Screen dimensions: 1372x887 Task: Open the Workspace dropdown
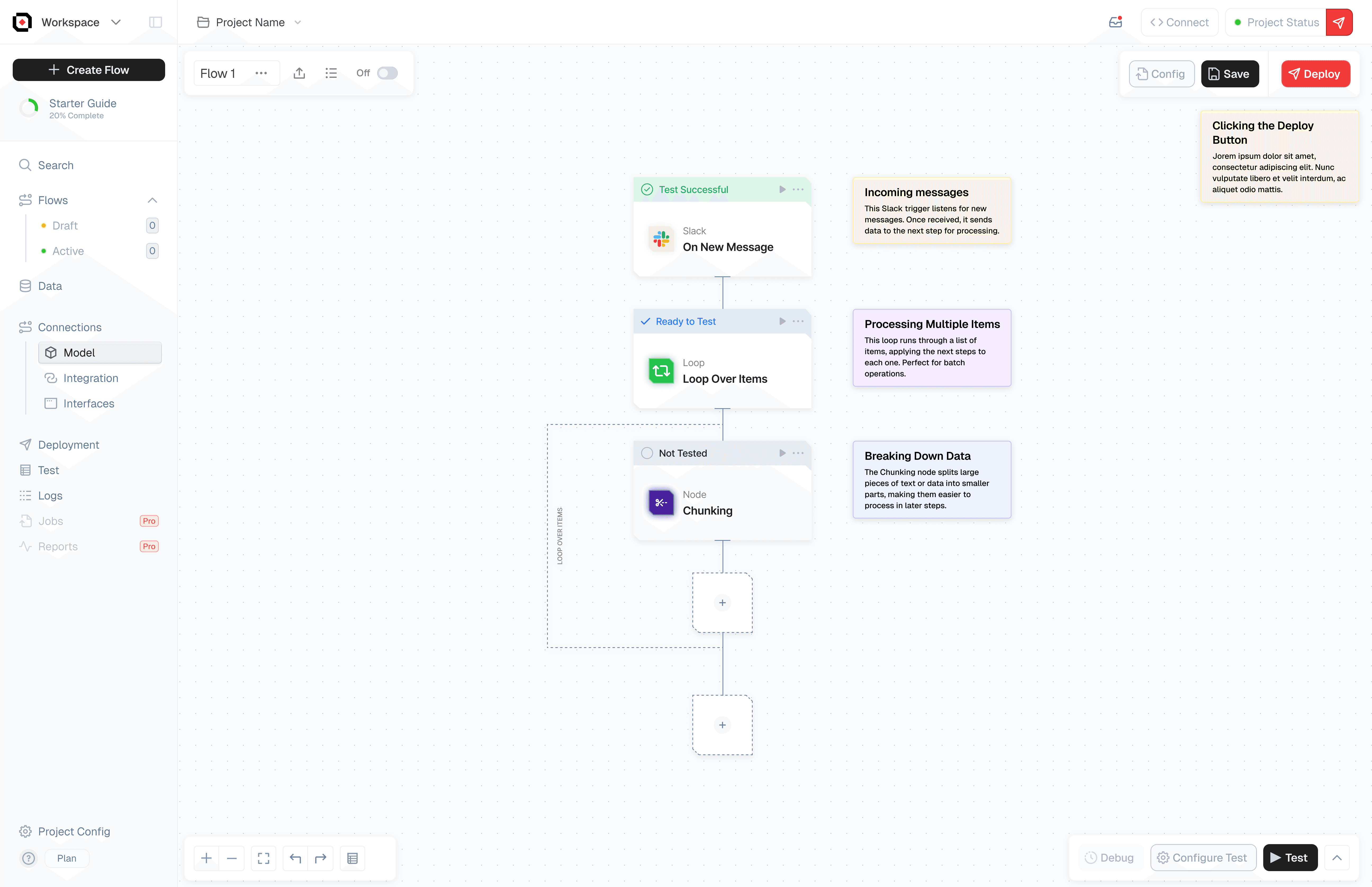[x=116, y=22]
